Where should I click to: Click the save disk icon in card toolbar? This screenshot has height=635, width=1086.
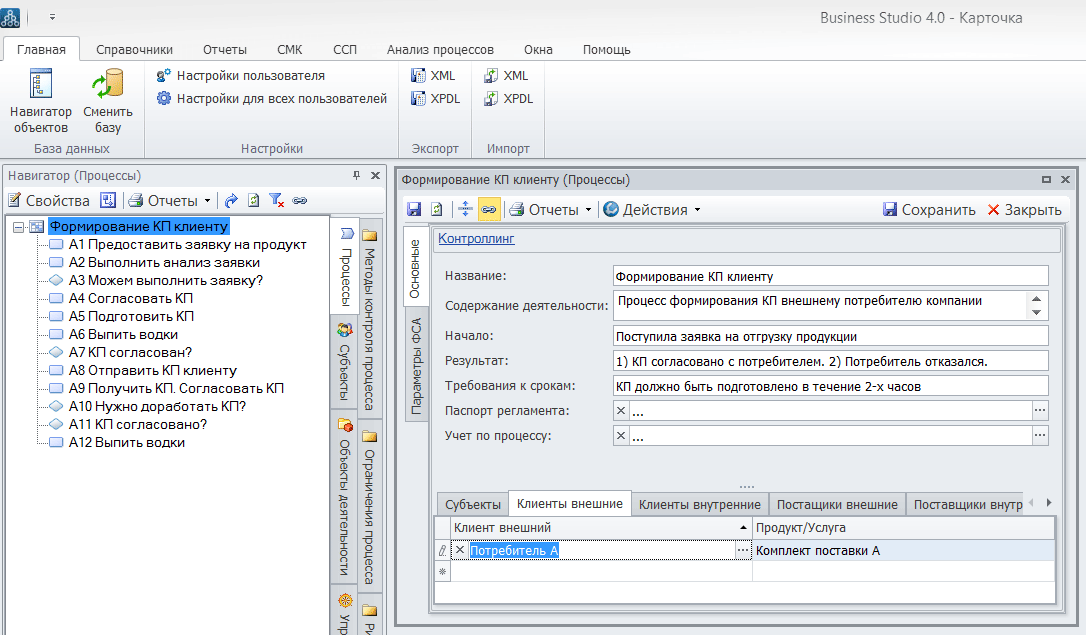(414, 209)
